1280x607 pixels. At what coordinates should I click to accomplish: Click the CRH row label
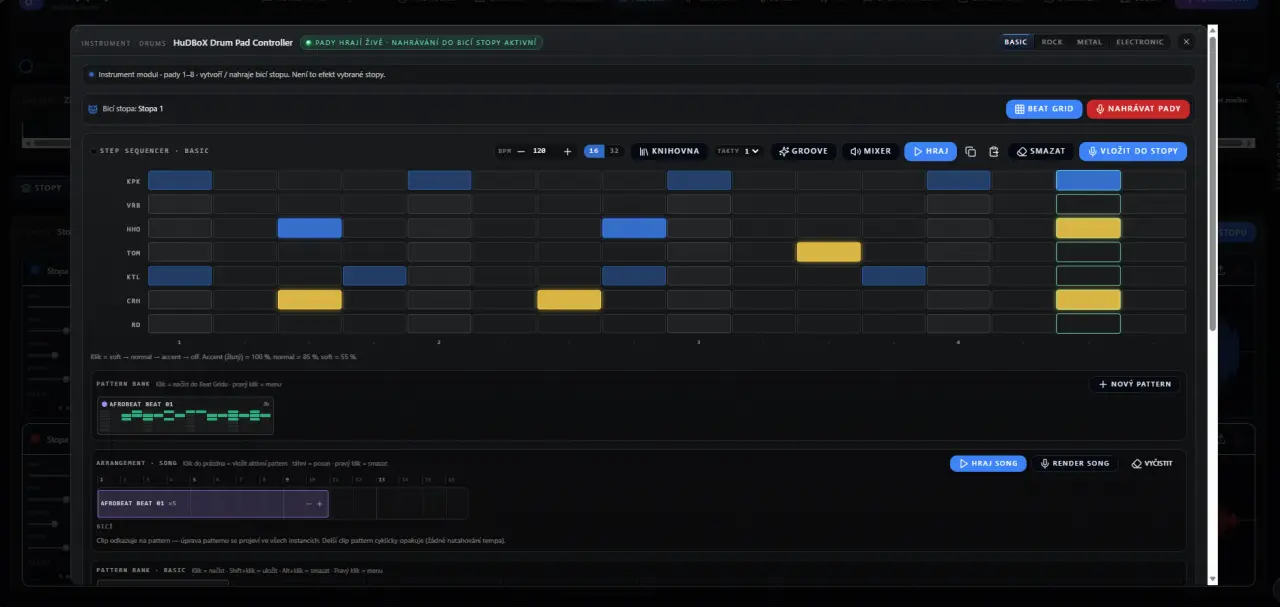[x=133, y=301]
